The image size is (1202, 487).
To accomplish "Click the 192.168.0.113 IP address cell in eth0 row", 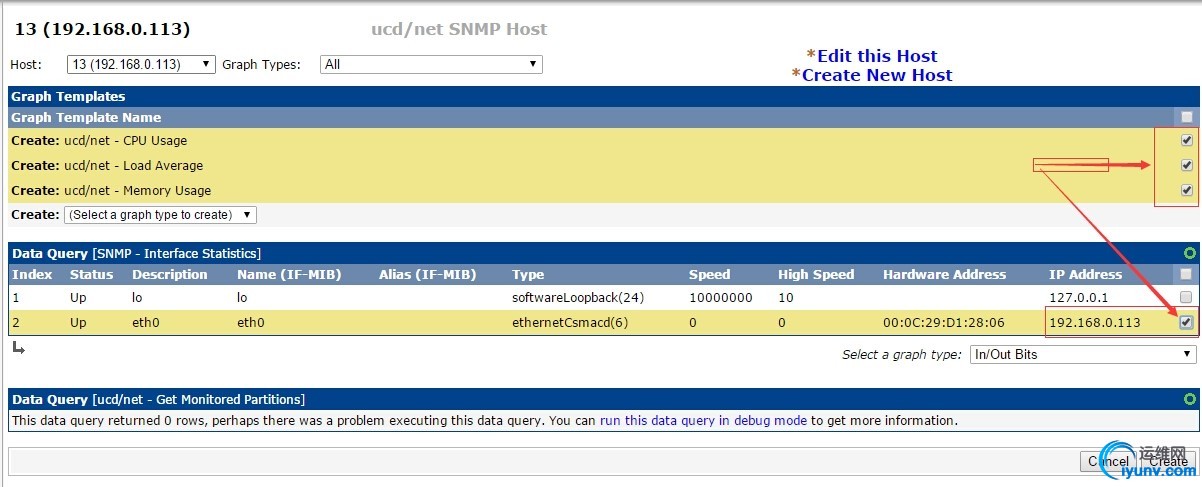I will (1095, 323).
